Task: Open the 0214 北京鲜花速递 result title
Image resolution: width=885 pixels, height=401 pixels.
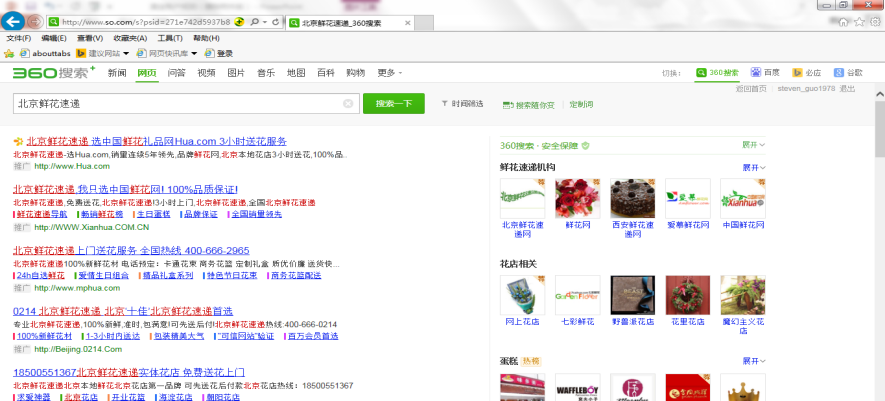Action: [x=122, y=311]
